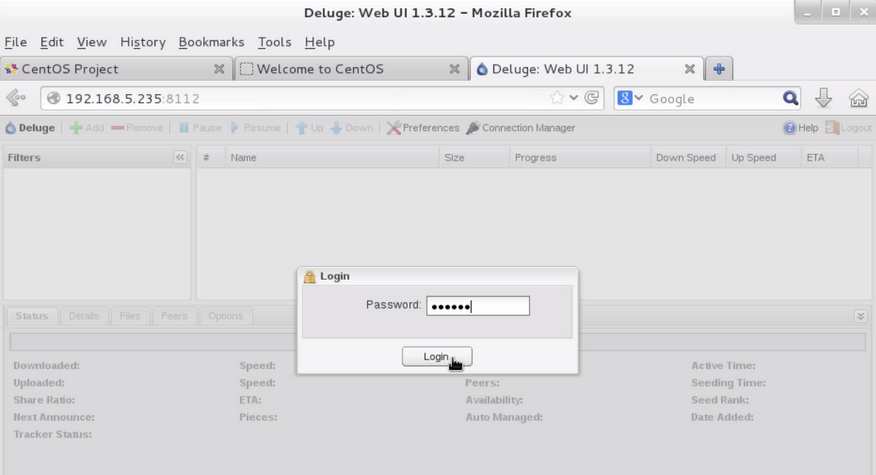Switch to the Options tab

[226, 316]
